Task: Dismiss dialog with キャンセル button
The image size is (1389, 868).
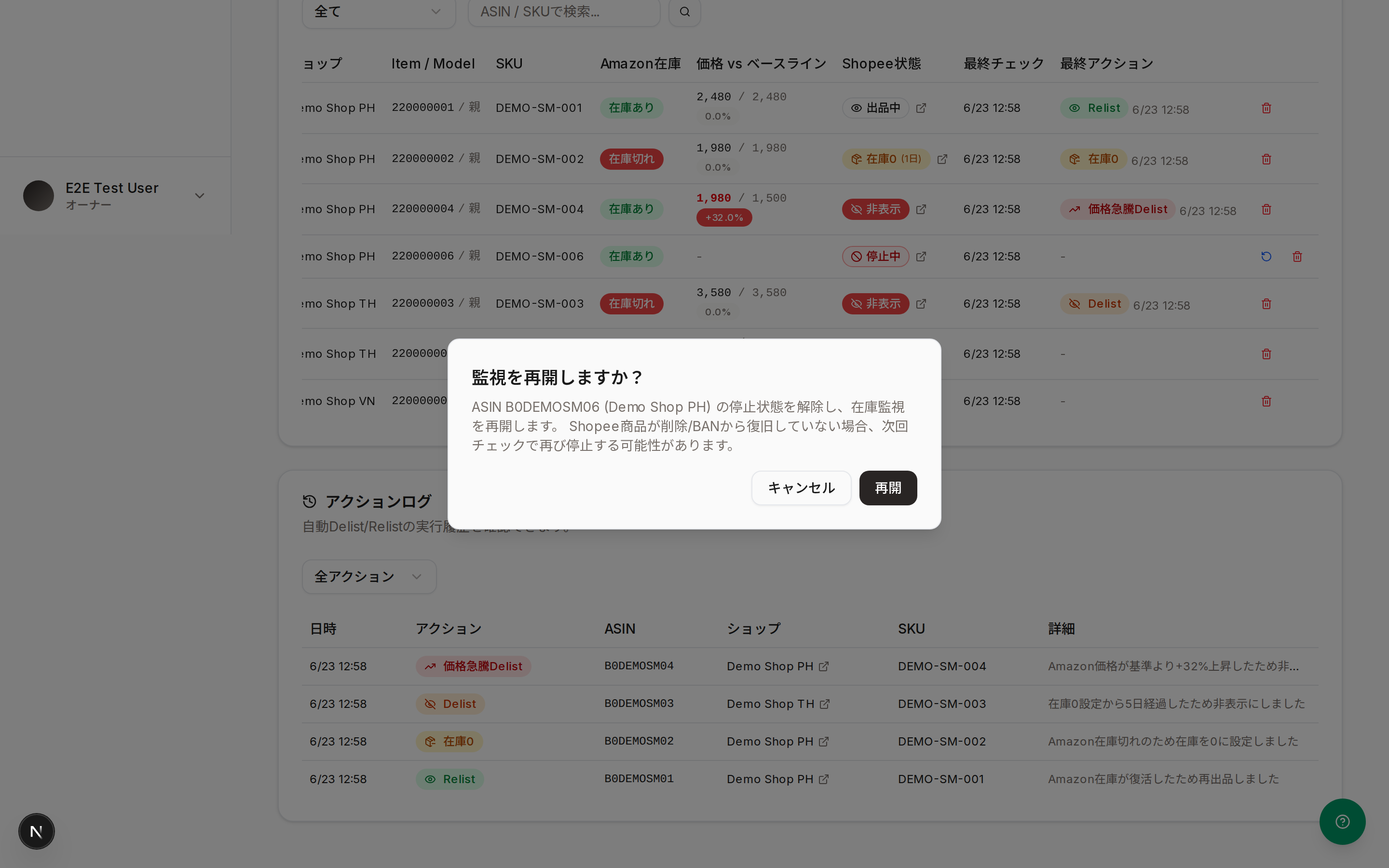Action: tap(801, 488)
